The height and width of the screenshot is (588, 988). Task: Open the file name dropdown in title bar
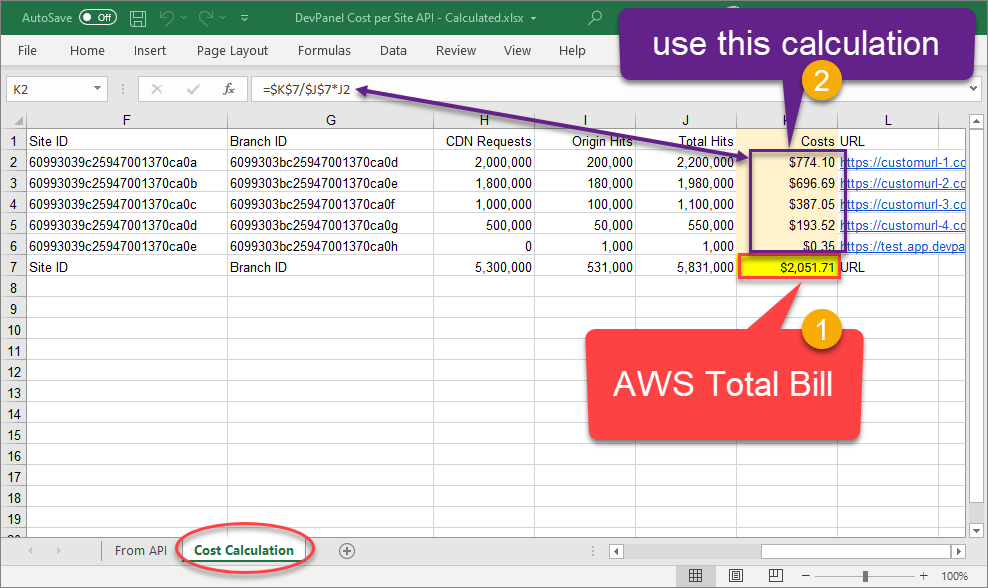point(533,18)
